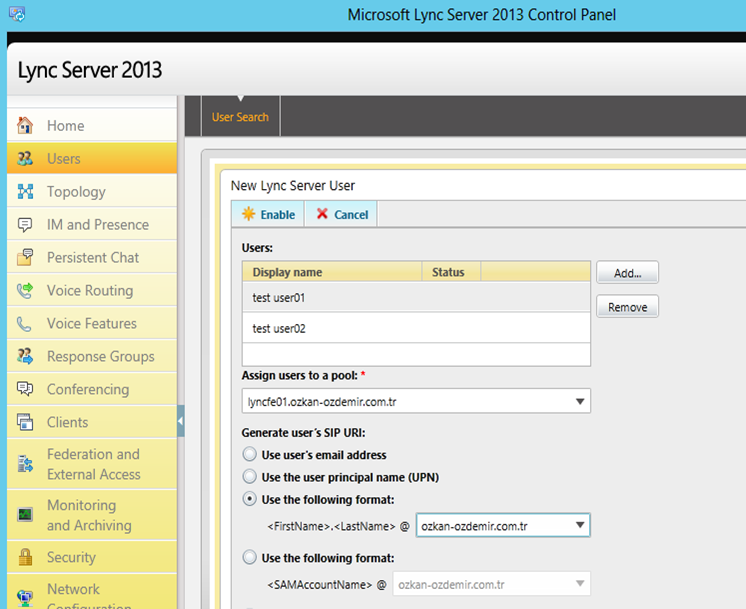Open Monitoring and Archiving section
The width and height of the screenshot is (746, 609).
click(92, 515)
